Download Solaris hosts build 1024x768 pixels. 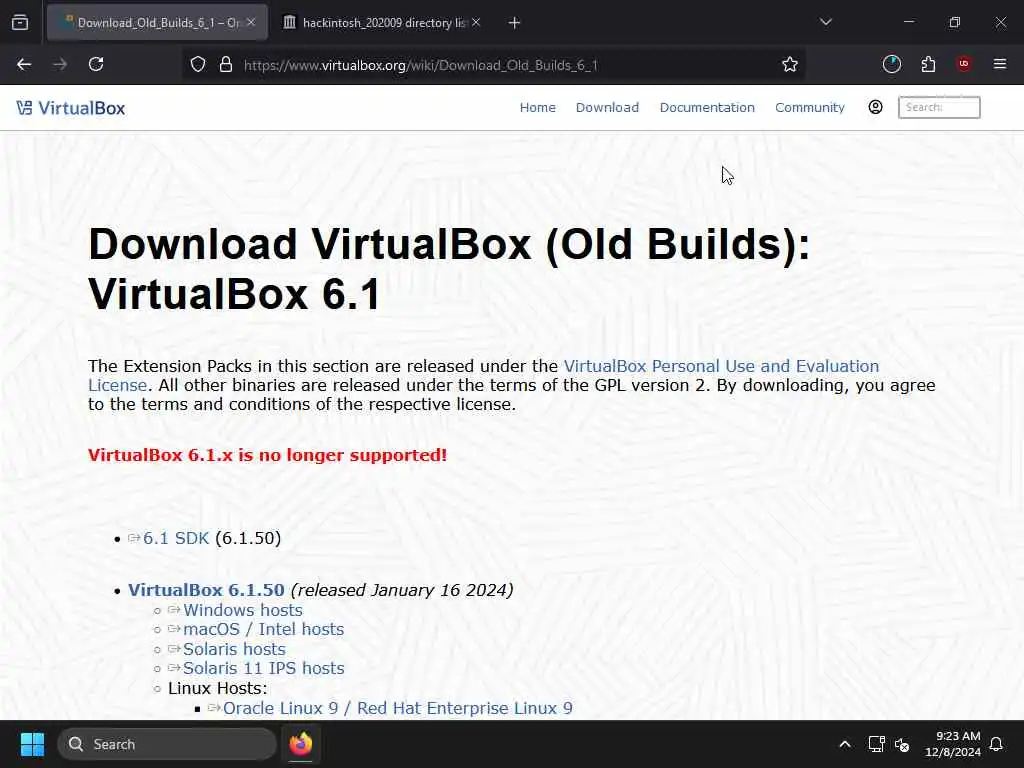pos(234,649)
